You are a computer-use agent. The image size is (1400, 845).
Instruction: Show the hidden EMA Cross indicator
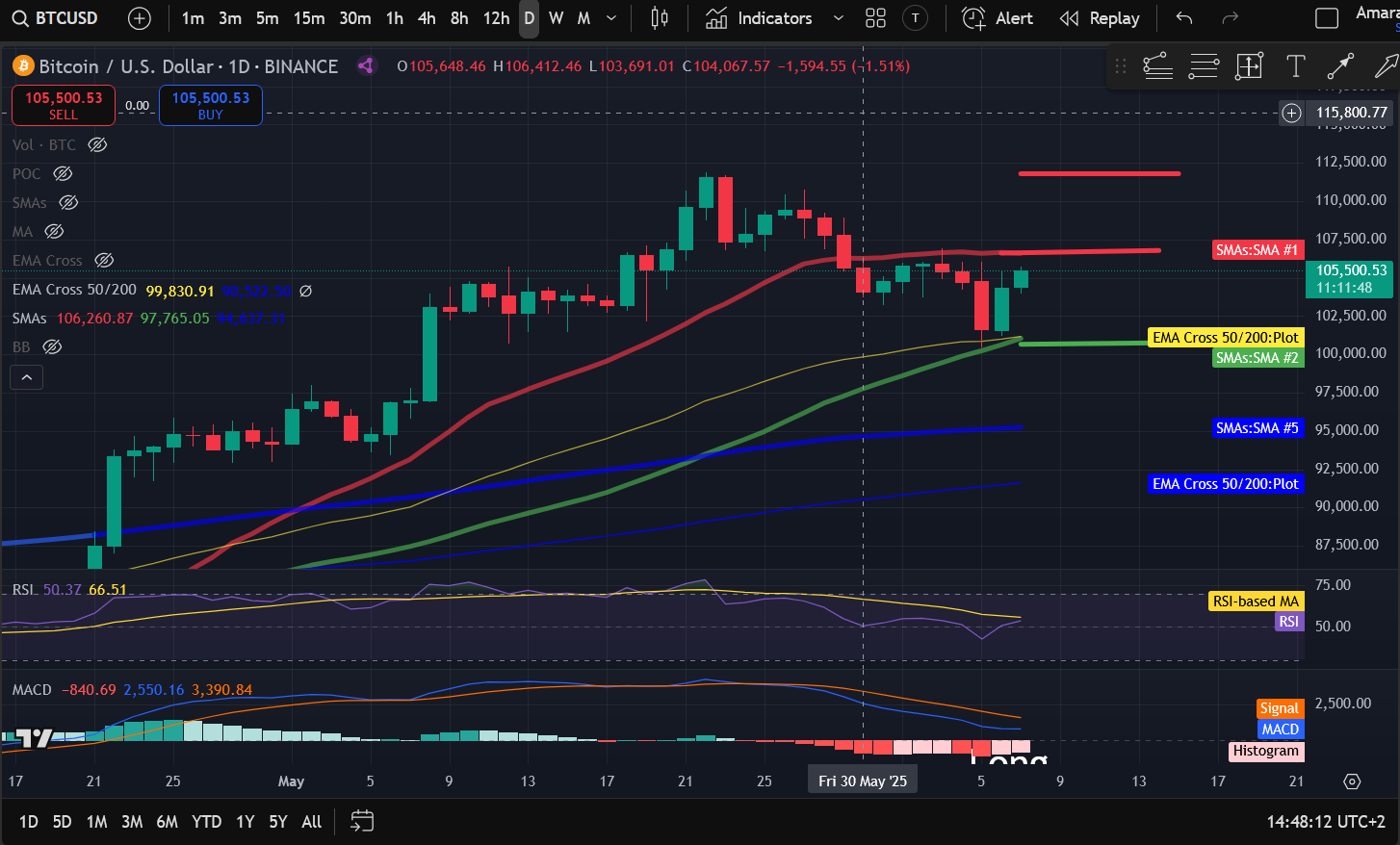(104, 260)
